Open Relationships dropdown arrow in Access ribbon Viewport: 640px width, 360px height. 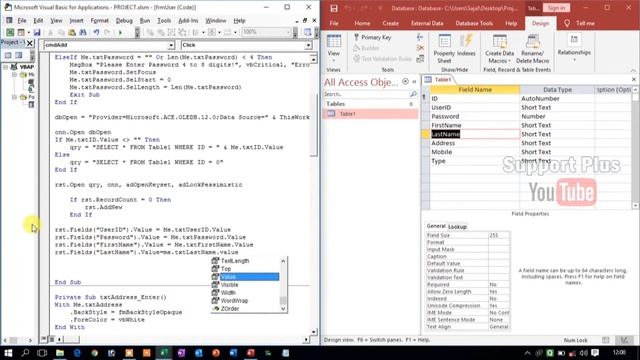pos(574,60)
